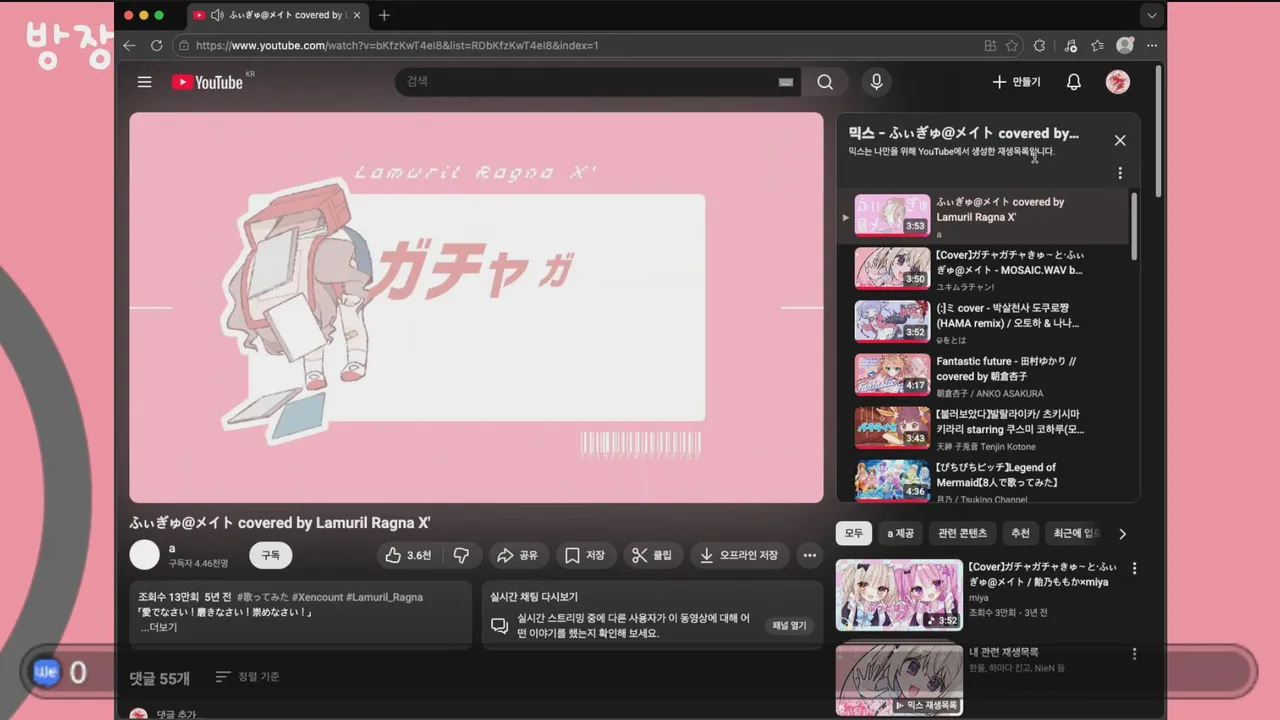The height and width of the screenshot is (720, 1280).
Task: Select the a 제공 filter chip
Action: click(900, 533)
